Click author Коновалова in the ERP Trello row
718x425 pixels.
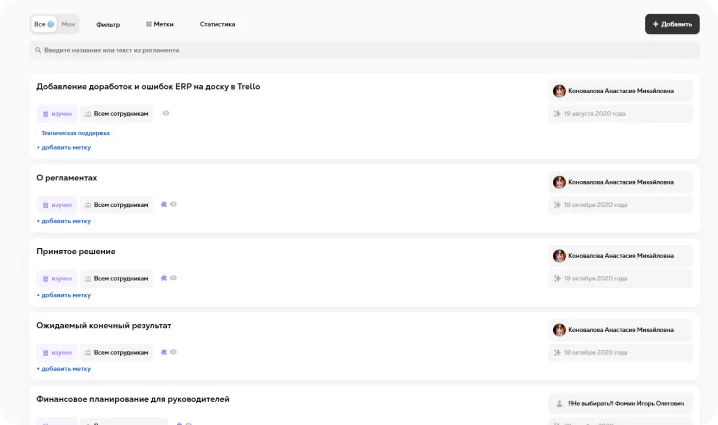[621, 91]
